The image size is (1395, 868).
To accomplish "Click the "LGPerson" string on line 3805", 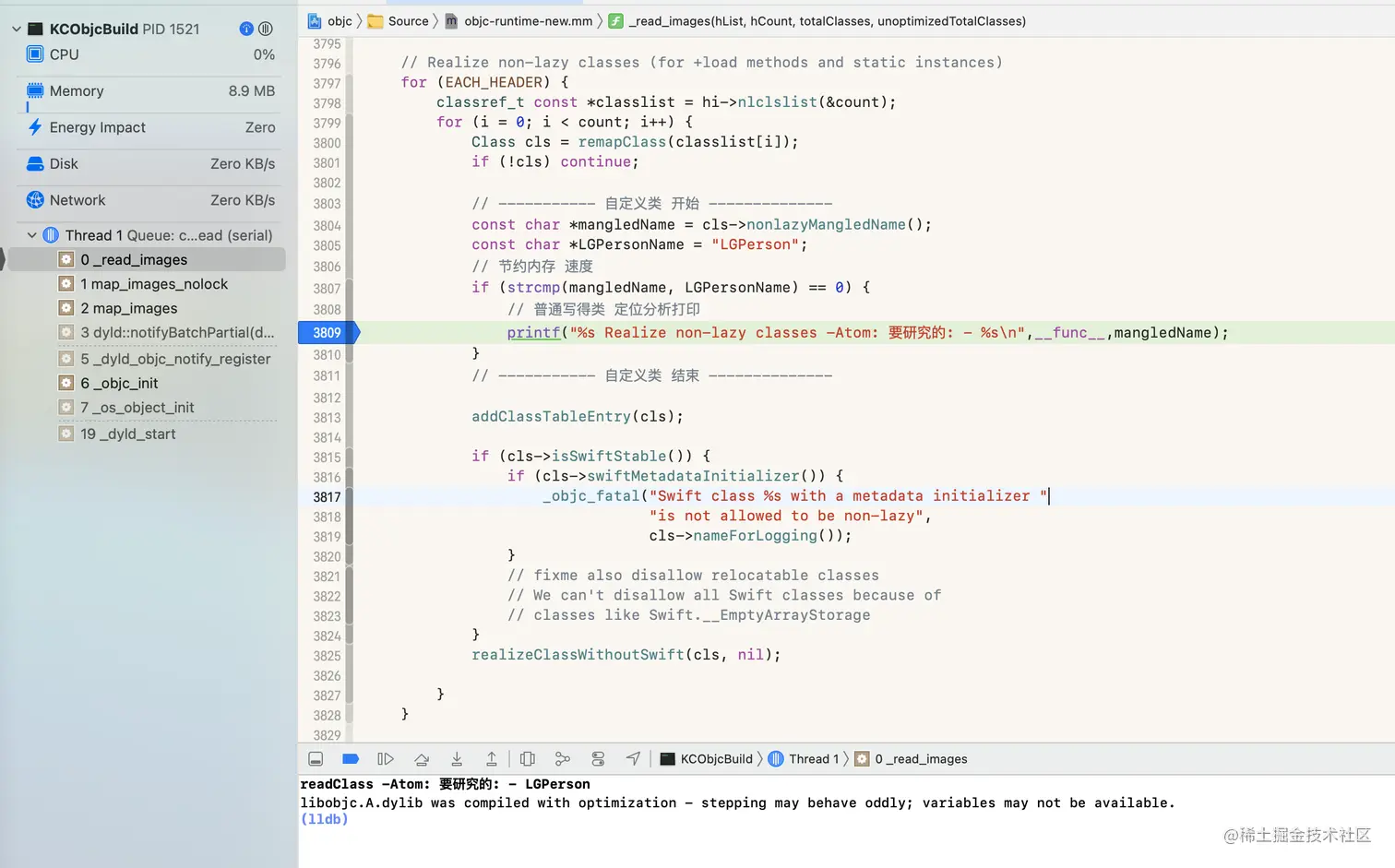I will click(x=756, y=244).
